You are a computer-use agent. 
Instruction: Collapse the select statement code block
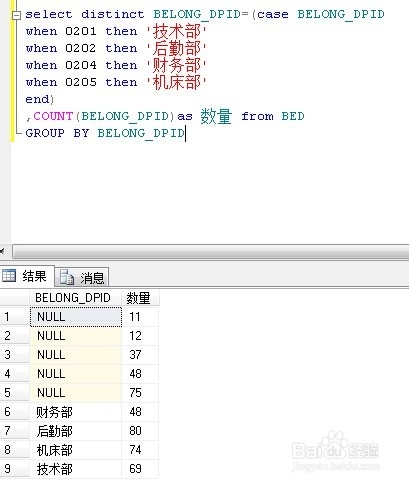click(x=16, y=15)
